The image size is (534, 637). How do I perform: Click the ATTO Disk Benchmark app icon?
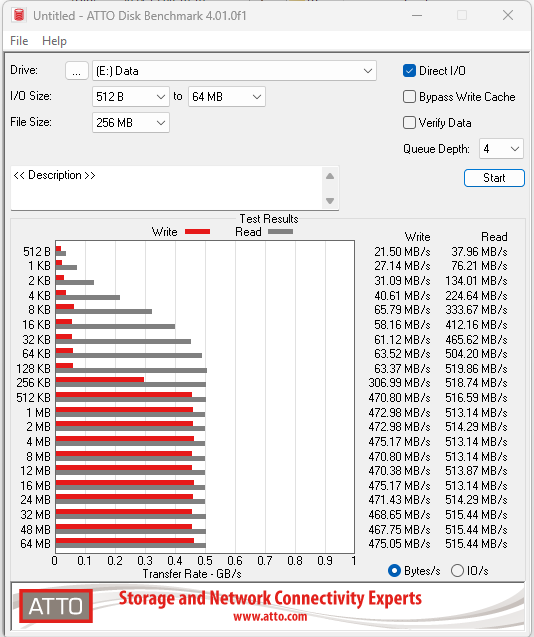(x=19, y=15)
